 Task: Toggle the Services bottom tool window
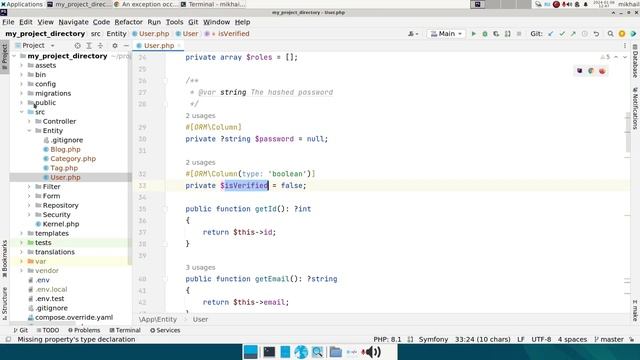165,330
